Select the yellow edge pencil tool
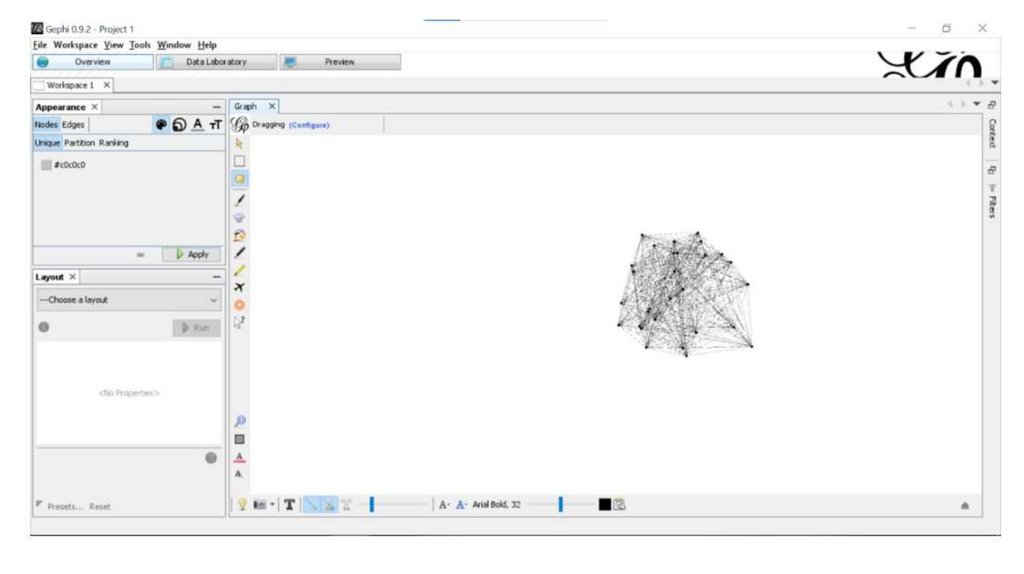 pos(240,270)
